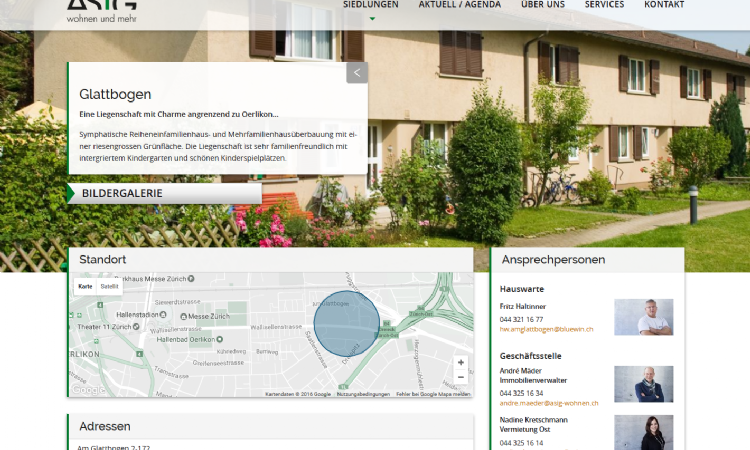Go to the Services page
Screen dimensions: 750x450
click(604, 5)
